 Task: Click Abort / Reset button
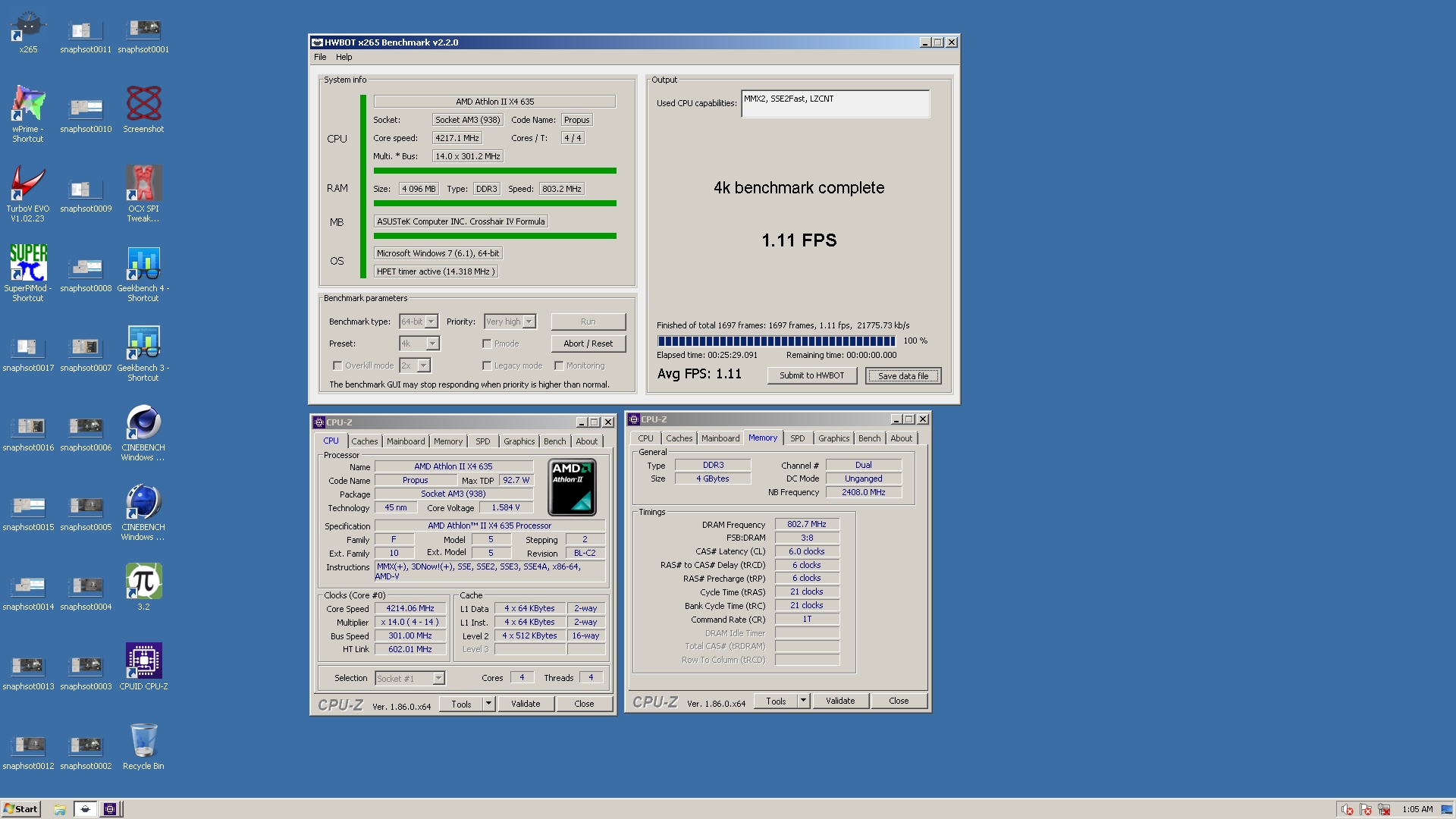click(588, 344)
